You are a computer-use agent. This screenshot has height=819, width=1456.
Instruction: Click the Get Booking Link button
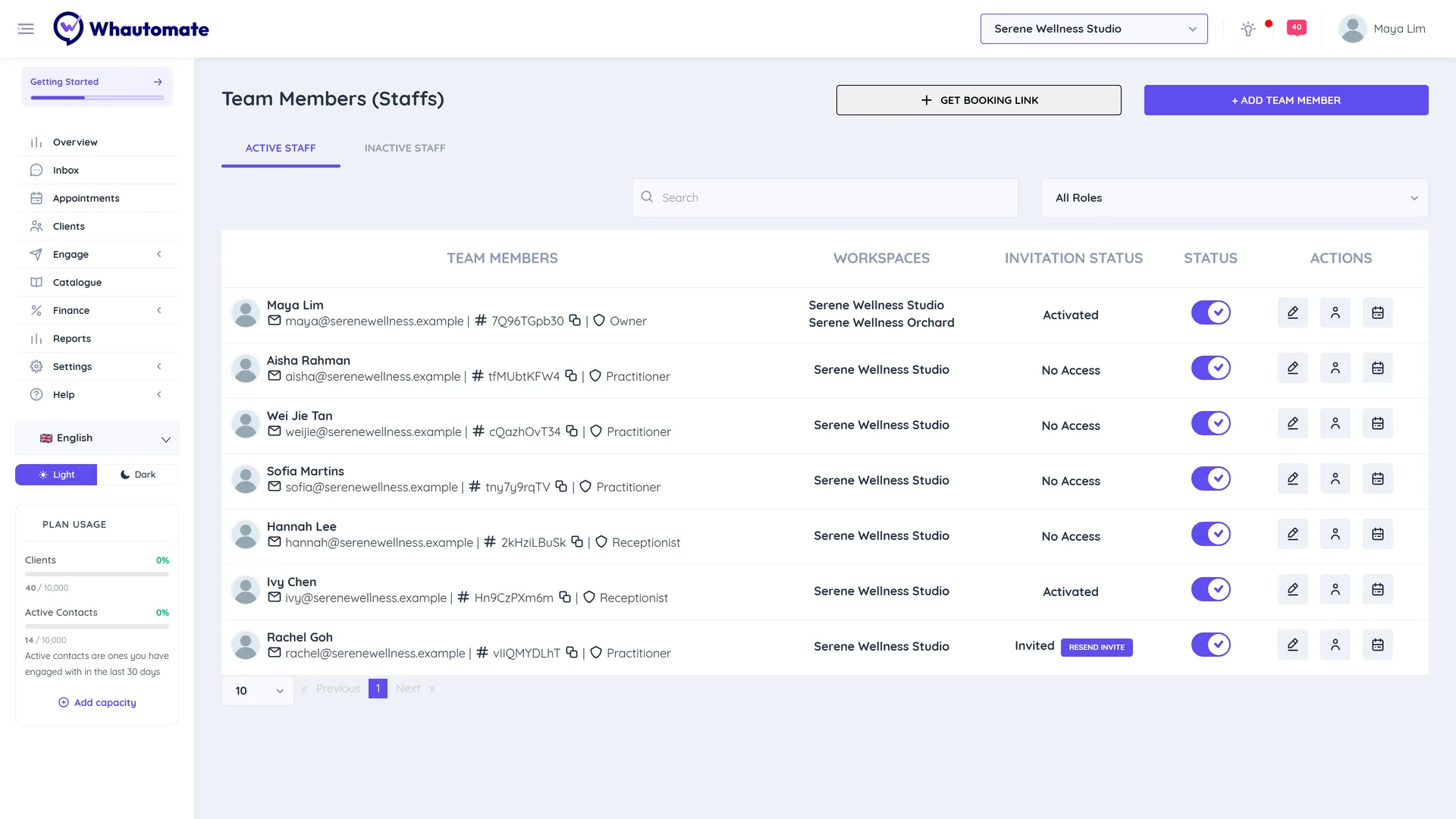[978, 100]
